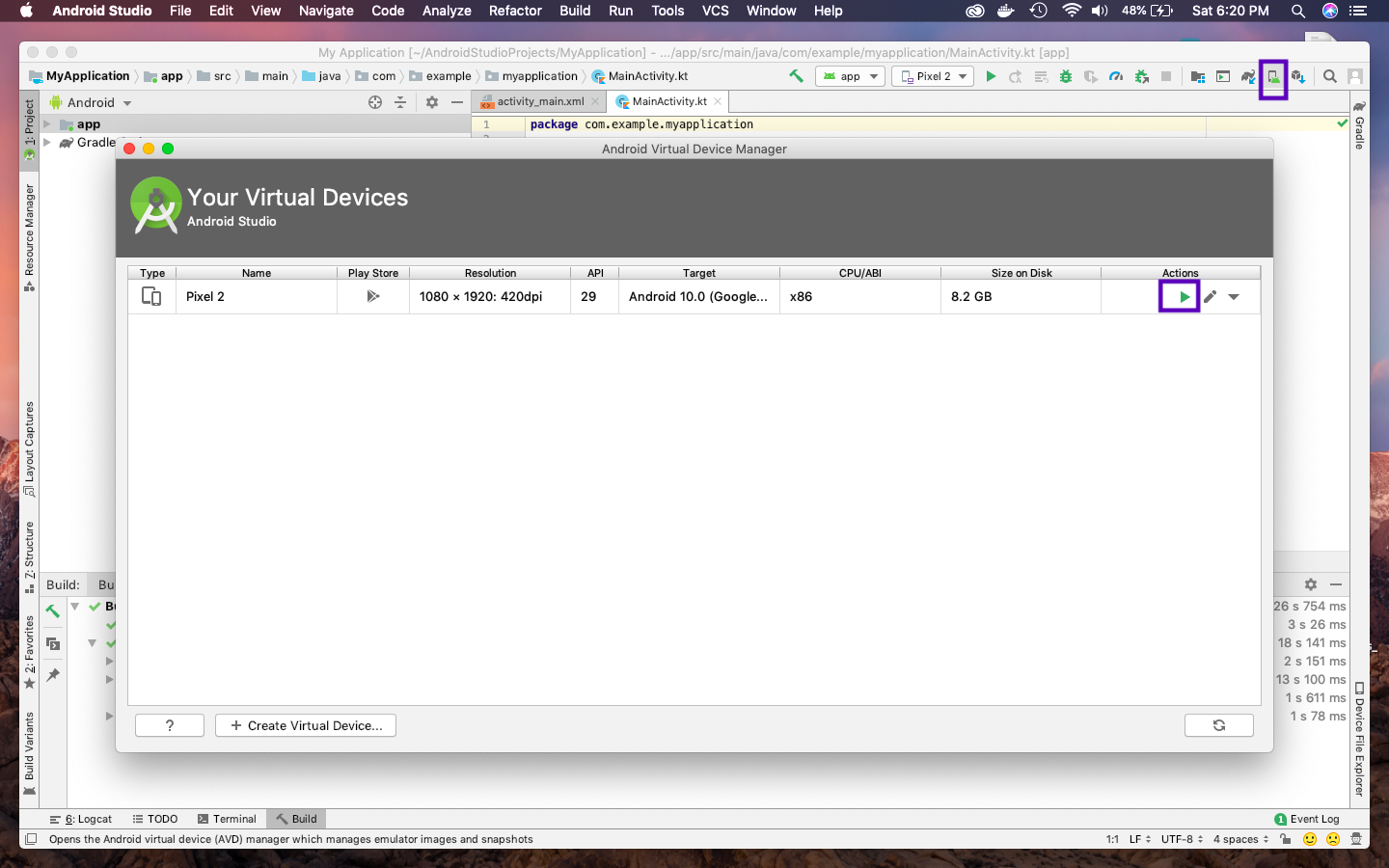Open 7: Structure side tab
1389x868 pixels.
(29, 556)
